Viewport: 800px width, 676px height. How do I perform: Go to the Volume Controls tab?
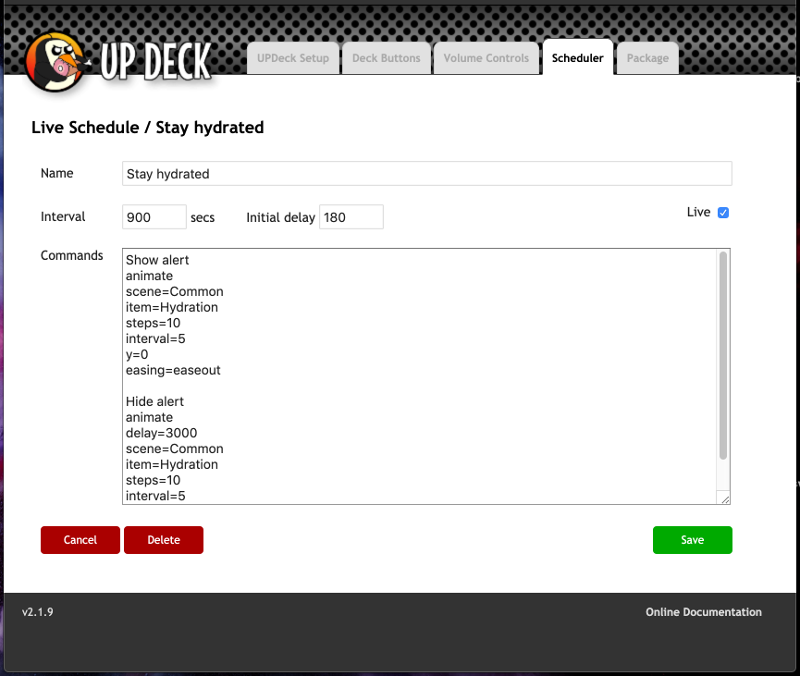[x=486, y=58]
